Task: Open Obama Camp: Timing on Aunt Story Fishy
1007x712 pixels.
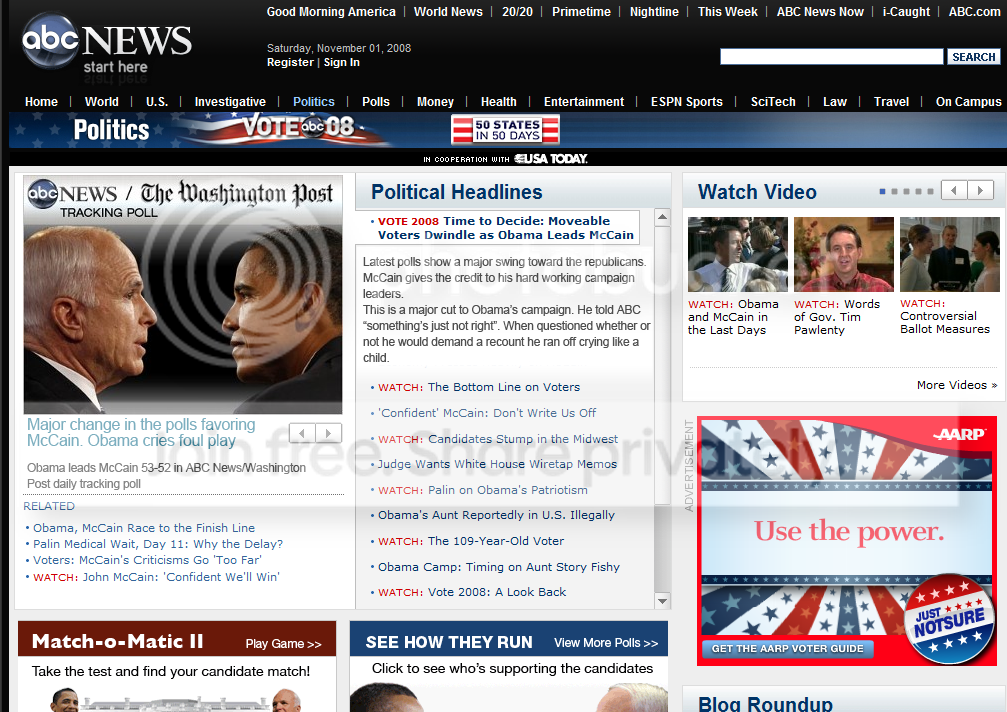Action: [499, 567]
